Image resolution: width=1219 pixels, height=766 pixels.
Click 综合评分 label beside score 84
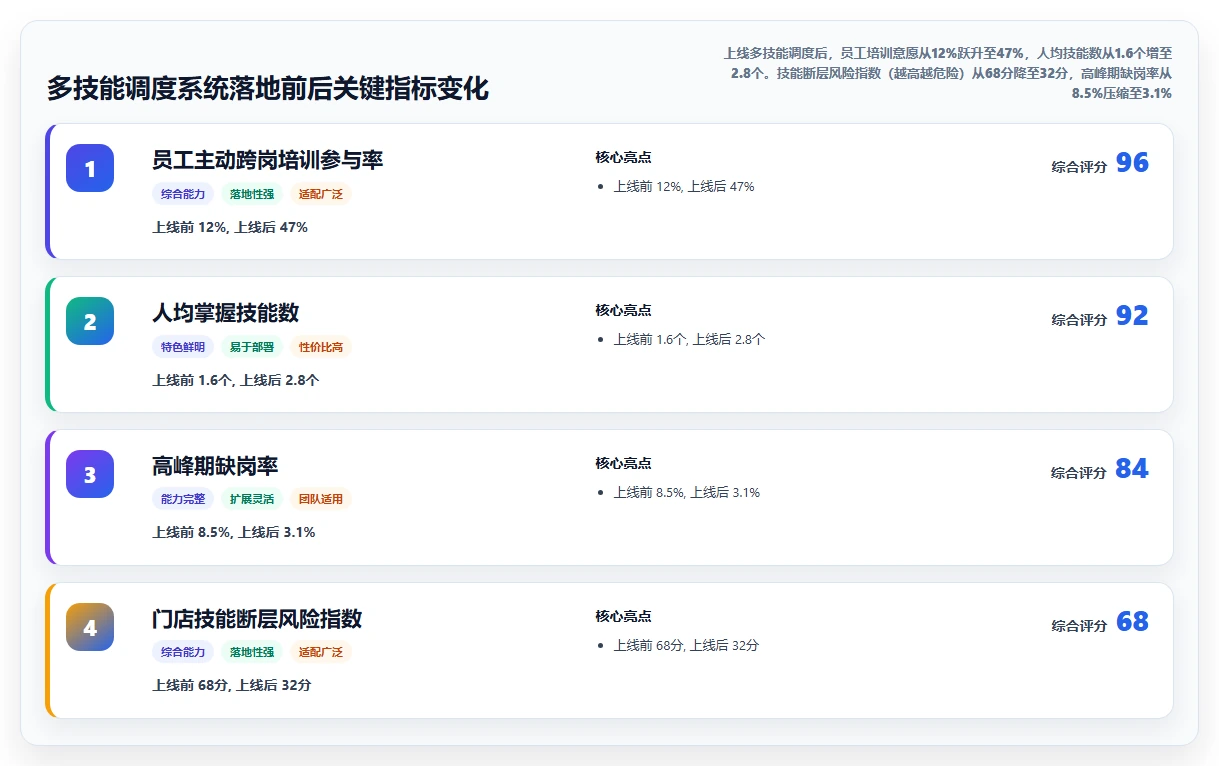[x=1079, y=473]
